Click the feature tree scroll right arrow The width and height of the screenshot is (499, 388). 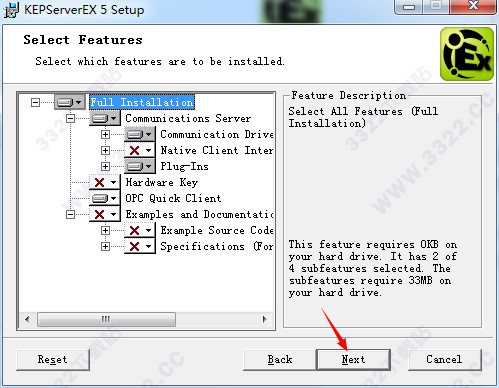click(265, 319)
